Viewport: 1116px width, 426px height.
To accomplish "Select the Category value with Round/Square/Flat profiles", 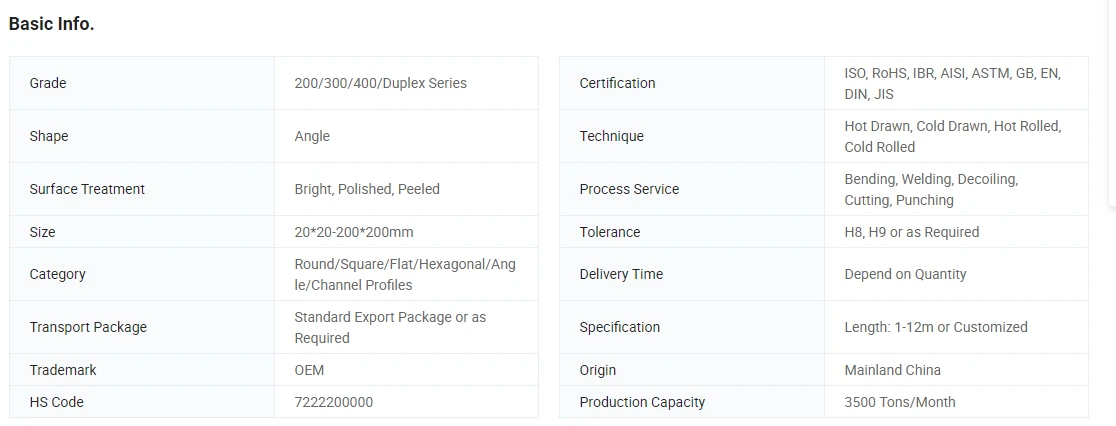I will point(405,275).
